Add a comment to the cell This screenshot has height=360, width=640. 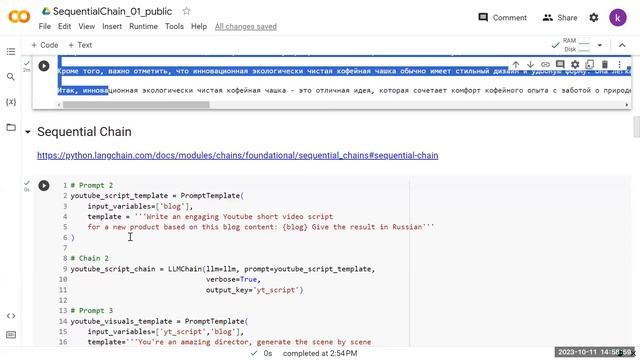[x=560, y=64]
